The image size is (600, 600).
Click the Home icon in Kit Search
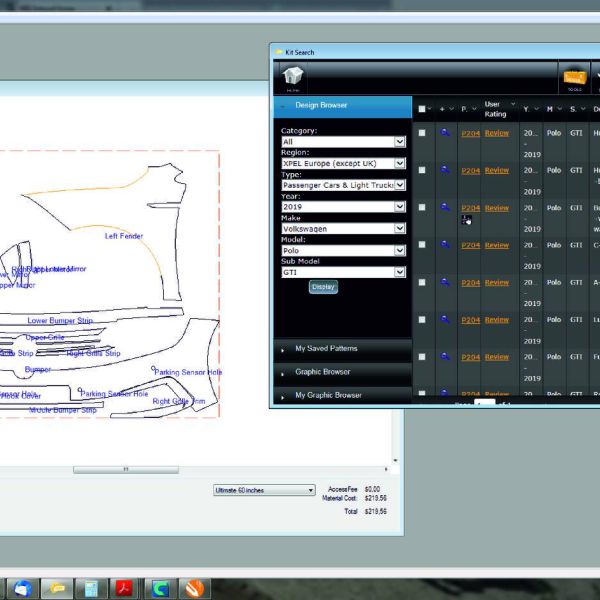click(294, 77)
